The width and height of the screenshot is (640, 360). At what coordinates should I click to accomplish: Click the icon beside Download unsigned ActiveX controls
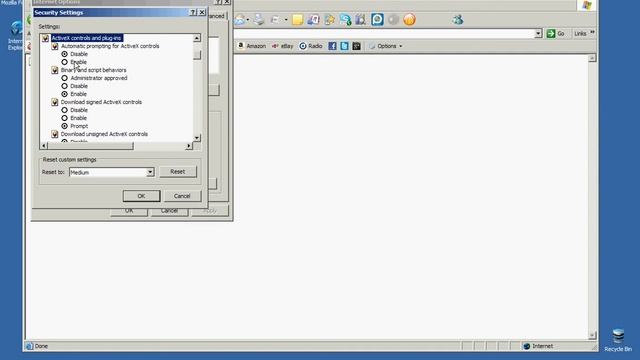tap(55, 134)
